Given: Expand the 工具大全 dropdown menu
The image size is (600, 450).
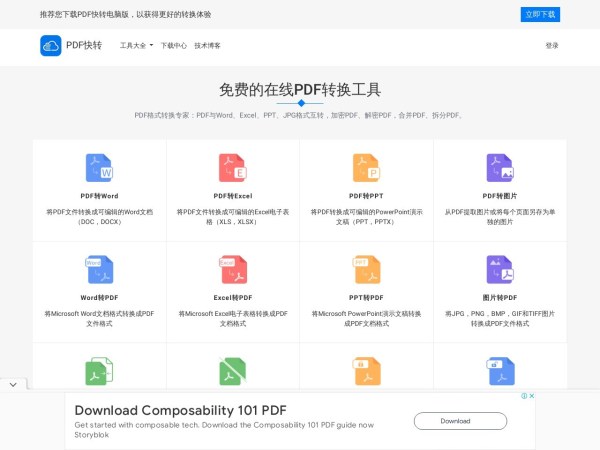Looking at the screenshot, I should (x=136, y=45).
